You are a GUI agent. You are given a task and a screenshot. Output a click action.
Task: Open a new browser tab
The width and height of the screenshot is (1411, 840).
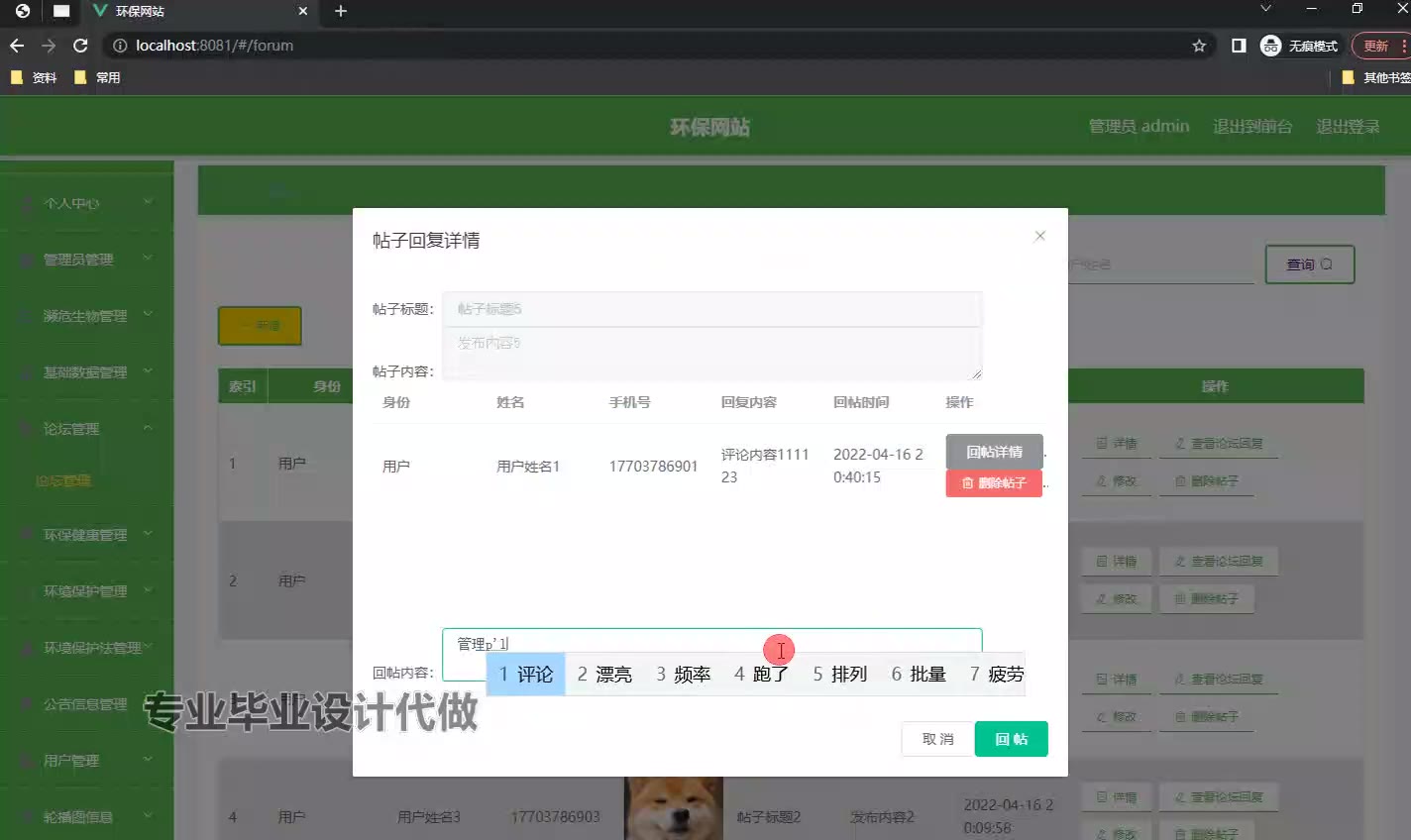coord(341,11)
